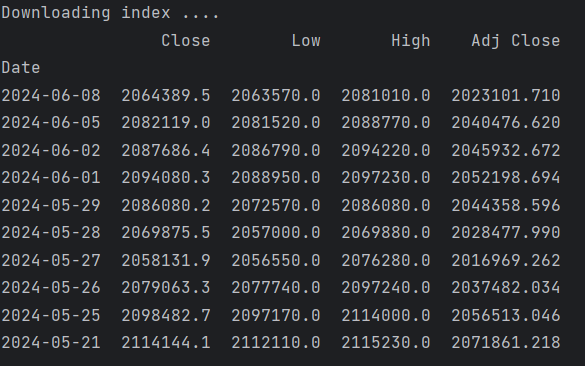Click the date 2024-05-28
Screen dimensions: 585x366
click(x=51, y=233)
